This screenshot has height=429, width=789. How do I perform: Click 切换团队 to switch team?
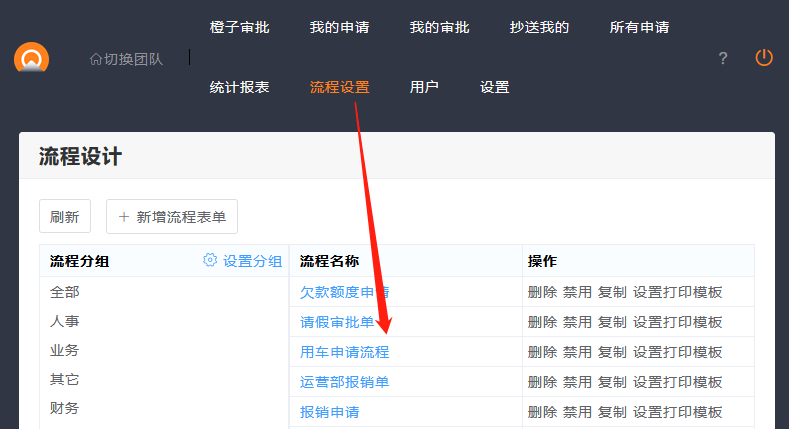126,59
